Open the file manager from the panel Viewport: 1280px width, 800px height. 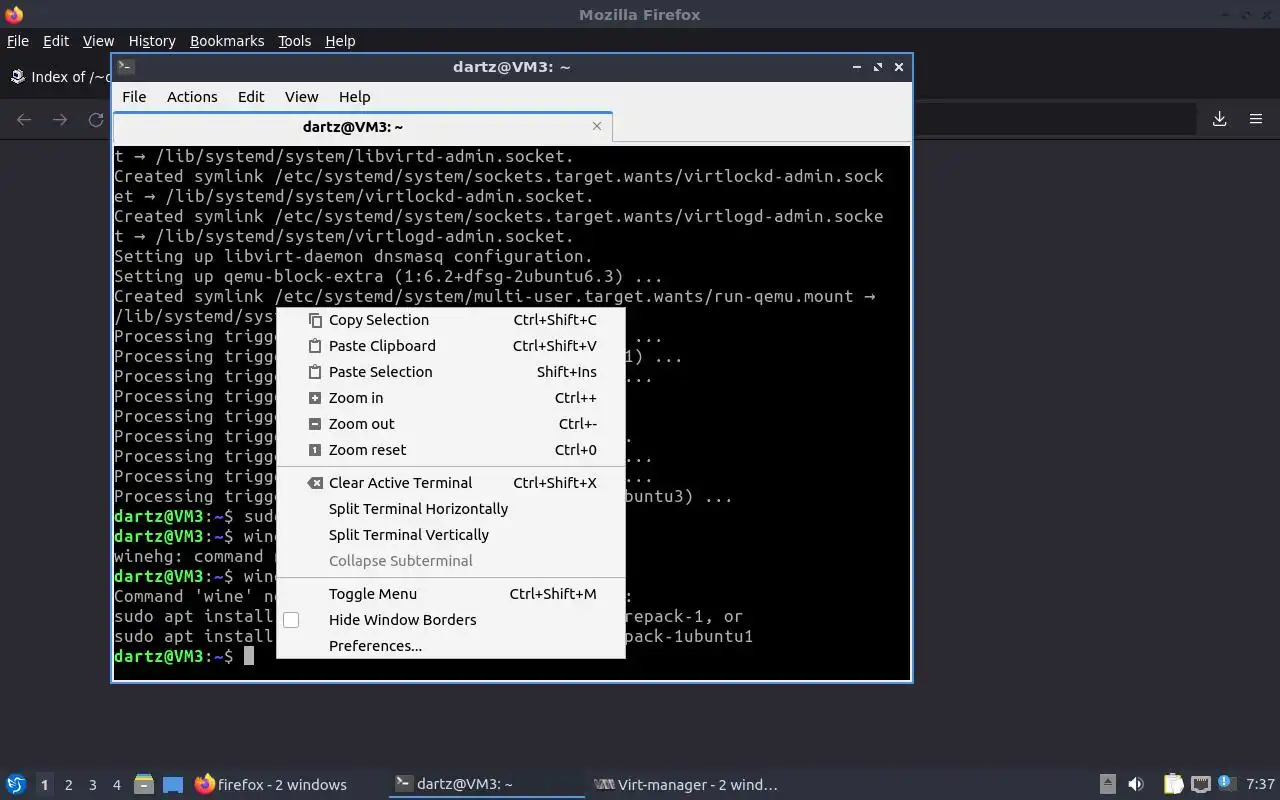click(x=144, y=784)
